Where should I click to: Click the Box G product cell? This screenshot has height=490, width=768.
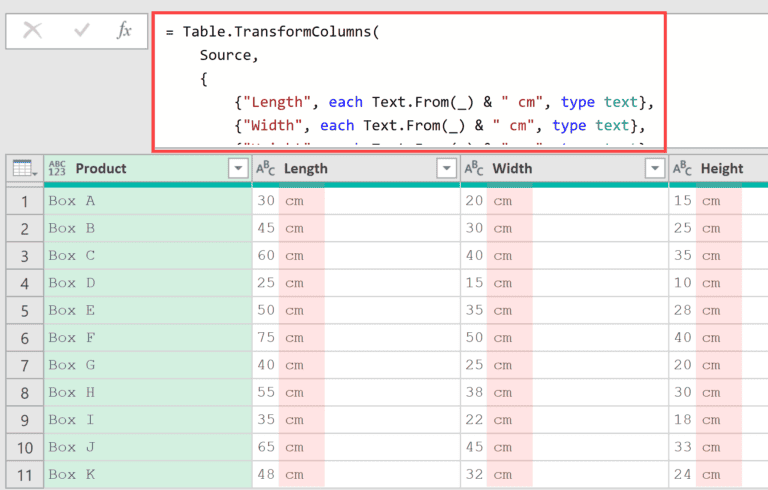point(147,366)
